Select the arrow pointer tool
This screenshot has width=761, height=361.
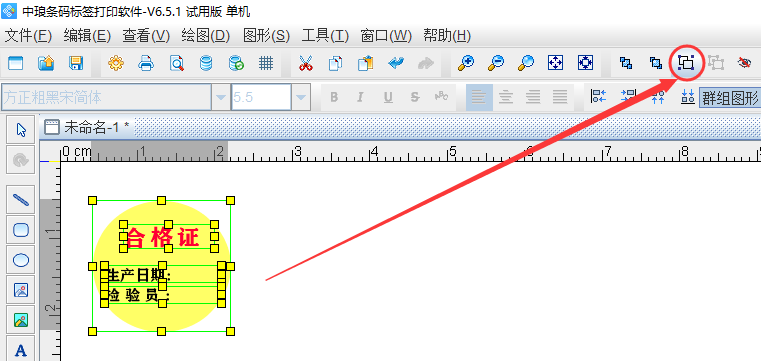click(x=20, y=130)
